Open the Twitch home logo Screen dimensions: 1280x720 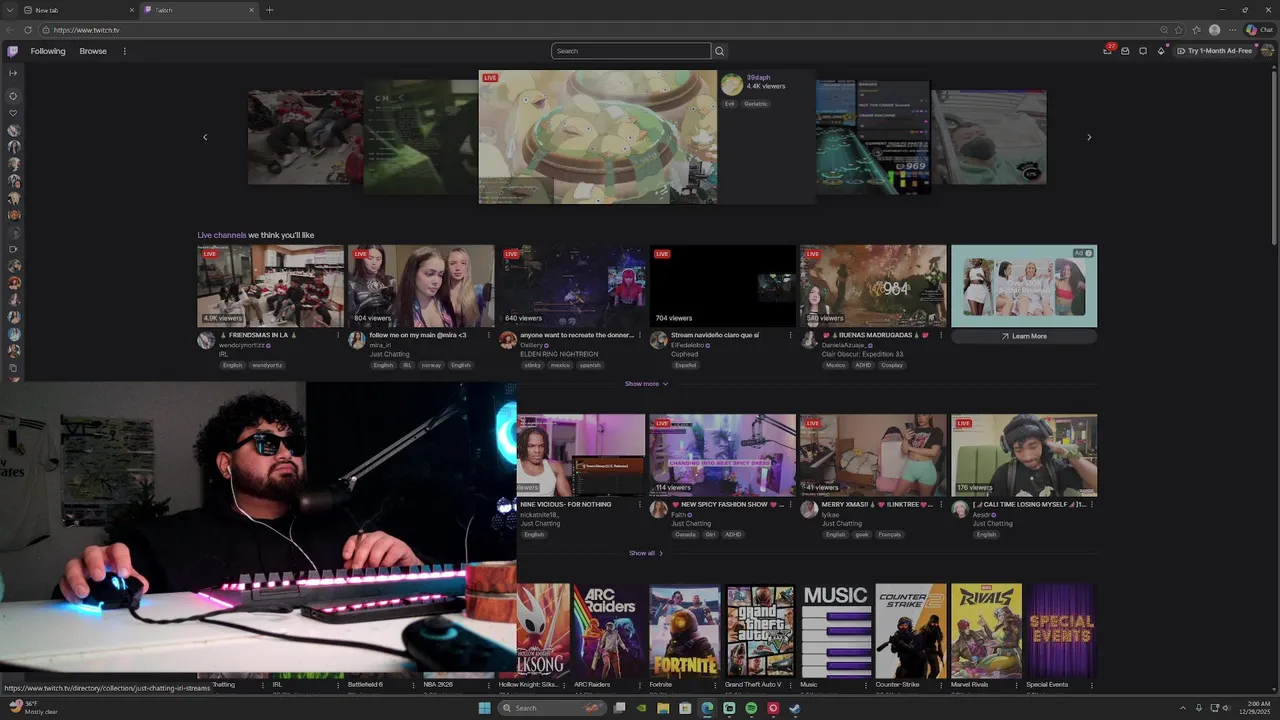12,51
